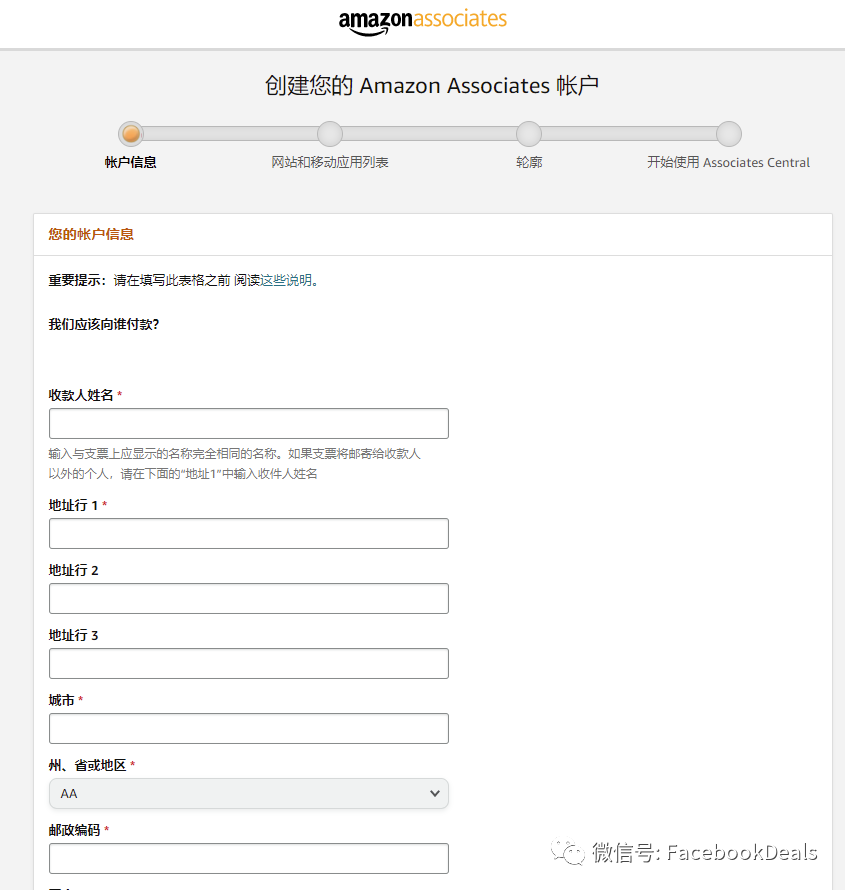Click the 开始使用 Associates Central label
This screenshot has width=845, height=890.
tap(729, 162)
